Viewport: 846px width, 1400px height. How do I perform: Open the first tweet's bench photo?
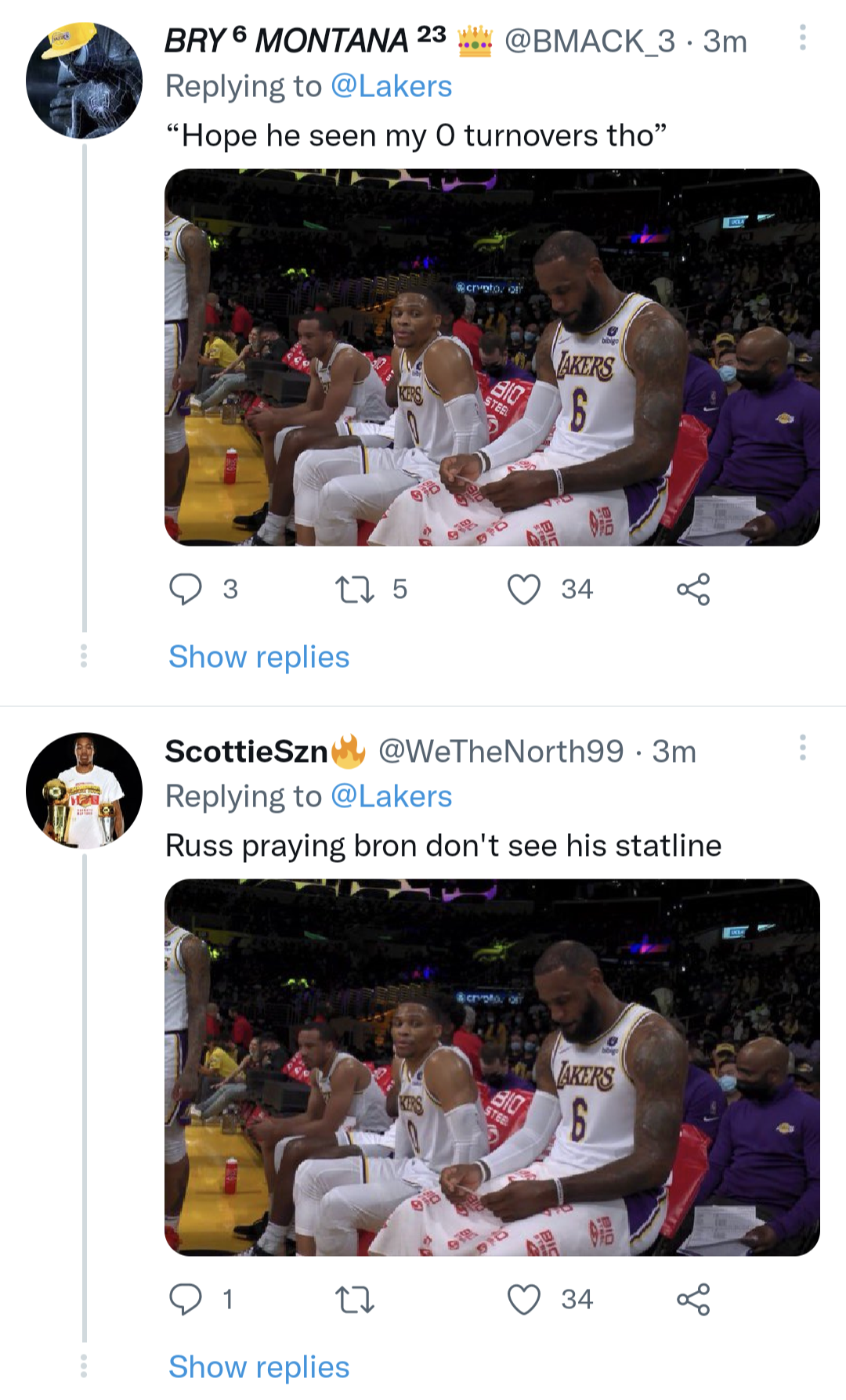(x=492, y=357)
